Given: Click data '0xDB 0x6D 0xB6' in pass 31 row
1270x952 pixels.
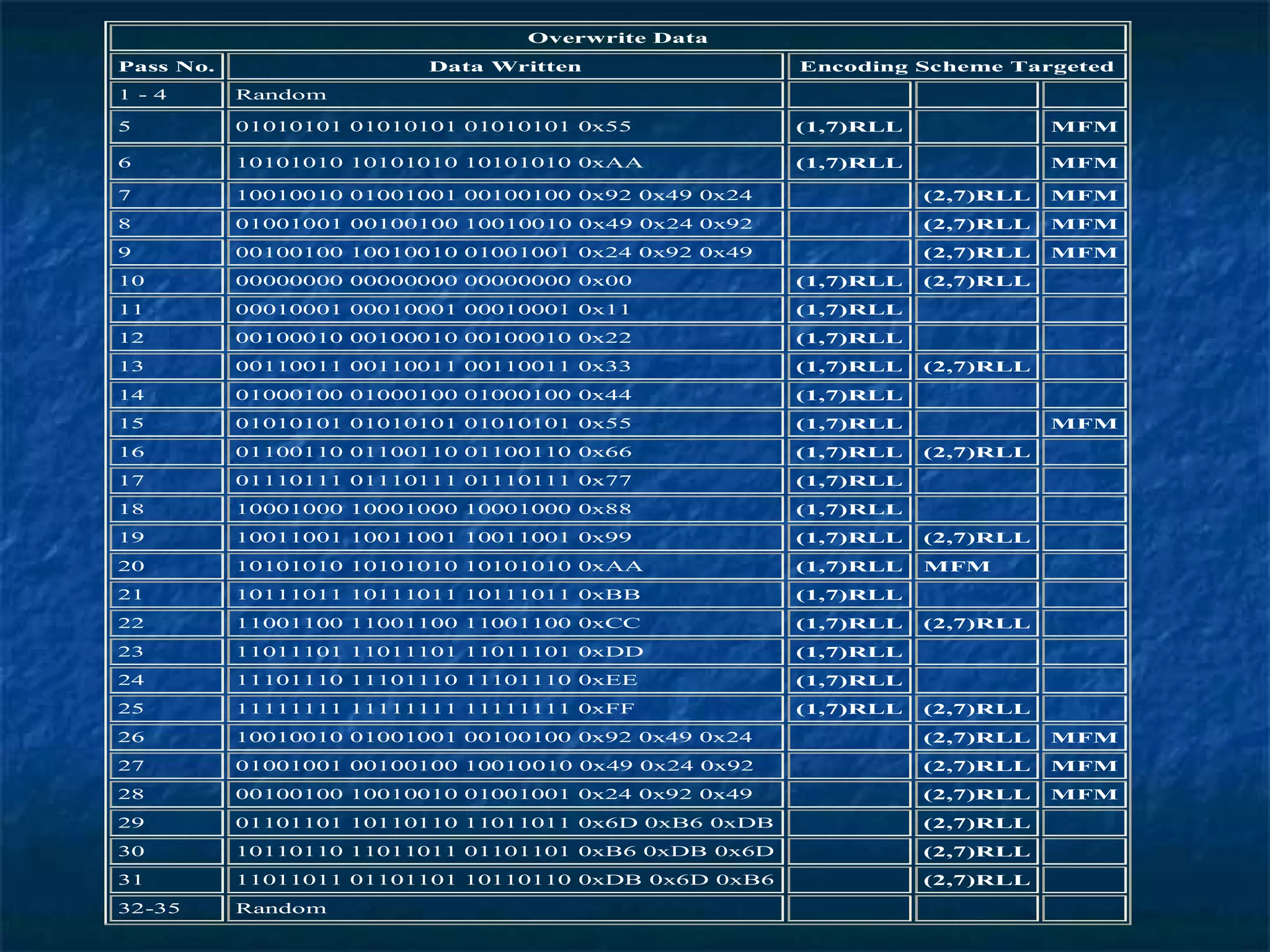Looking at the screenshot, I should pyautogui.click(x=676, y=879).
